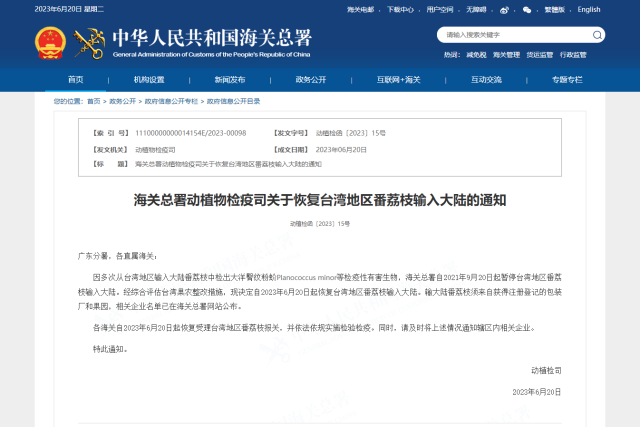Viewport: 640px width, 427px height.
Task: Enable 无障碍 accessibility mode
Action: click(477, 9)
